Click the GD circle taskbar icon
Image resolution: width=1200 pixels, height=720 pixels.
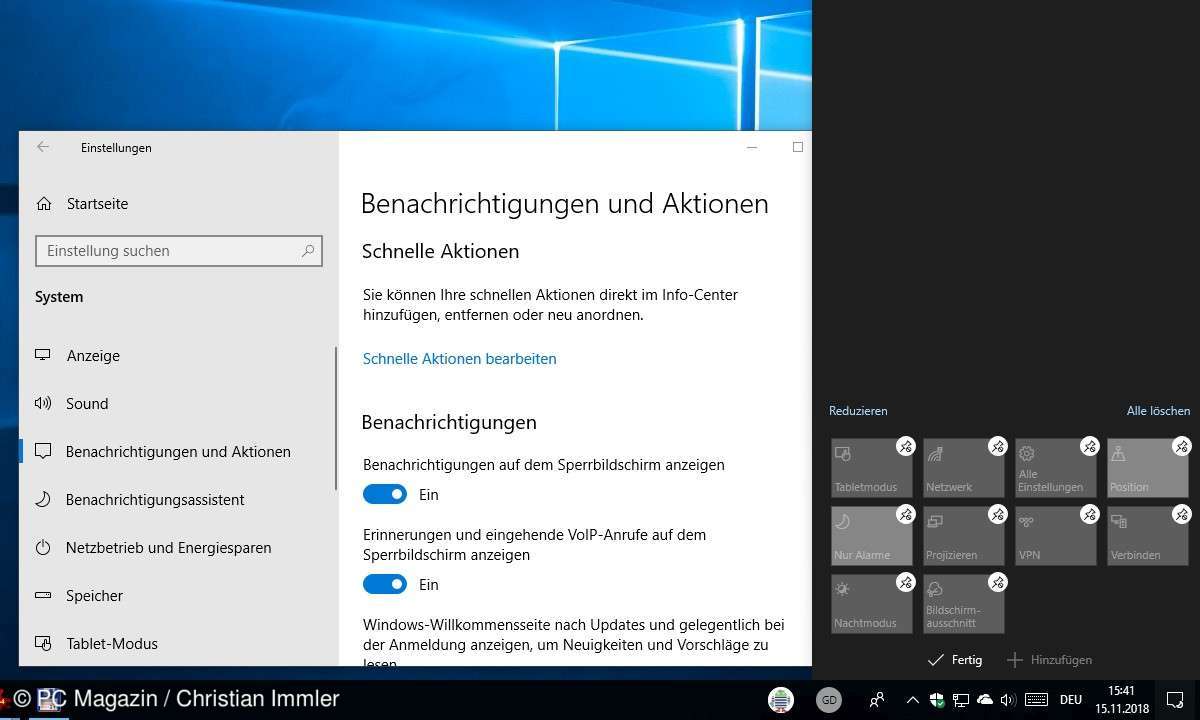coord(829,700)
